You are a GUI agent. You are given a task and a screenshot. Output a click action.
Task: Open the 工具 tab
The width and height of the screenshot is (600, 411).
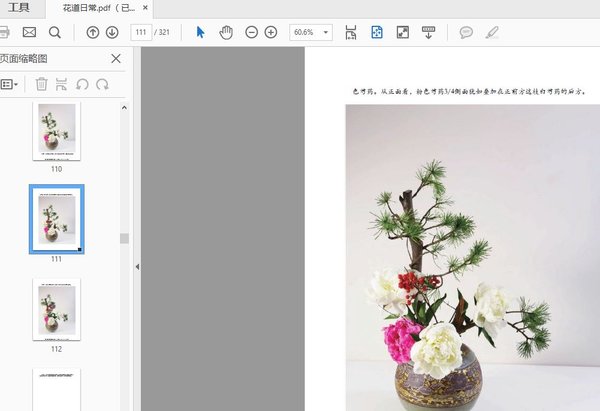coord(18,8)
